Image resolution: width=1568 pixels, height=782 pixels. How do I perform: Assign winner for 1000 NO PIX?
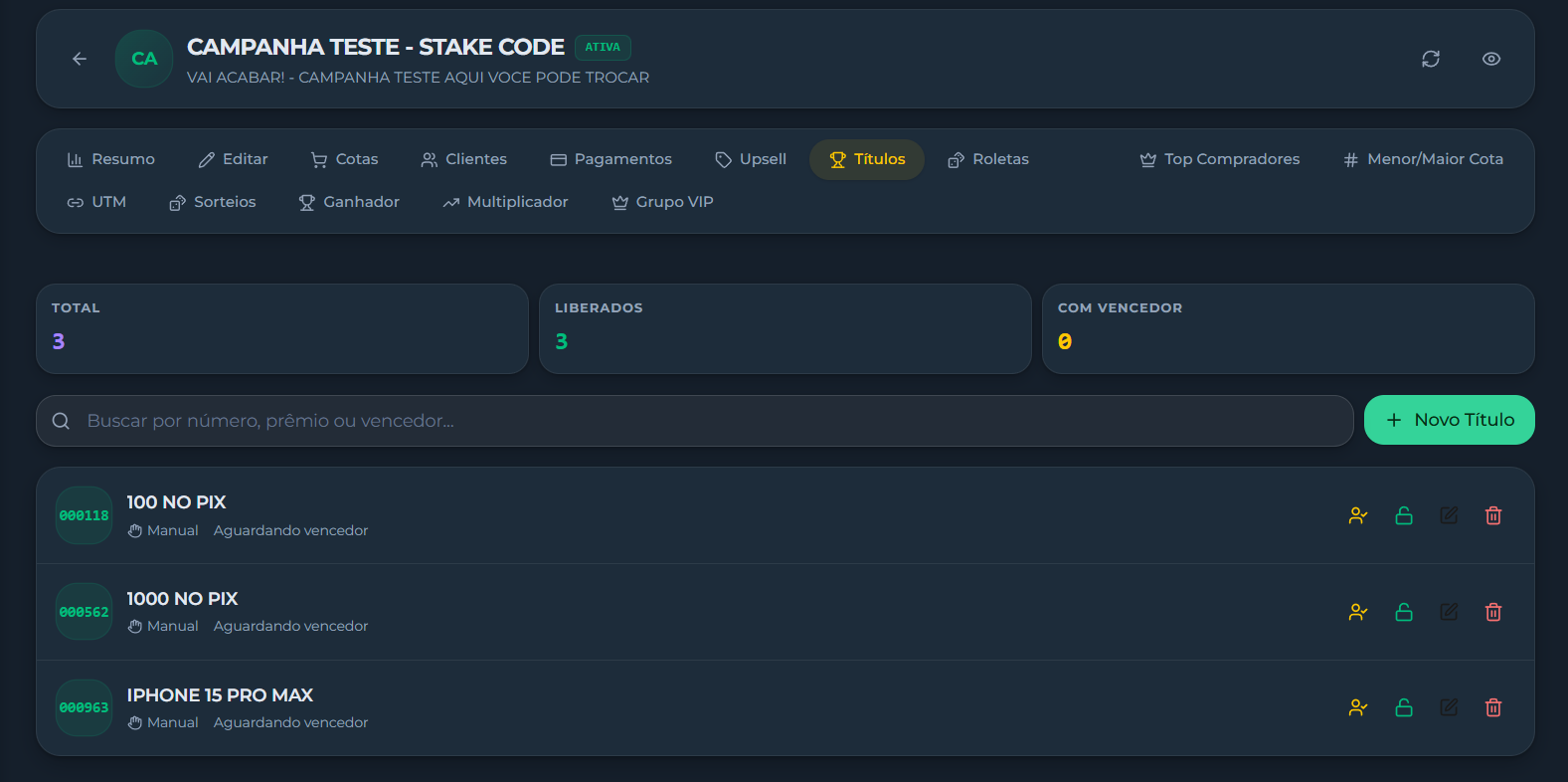coord(1358,612)
